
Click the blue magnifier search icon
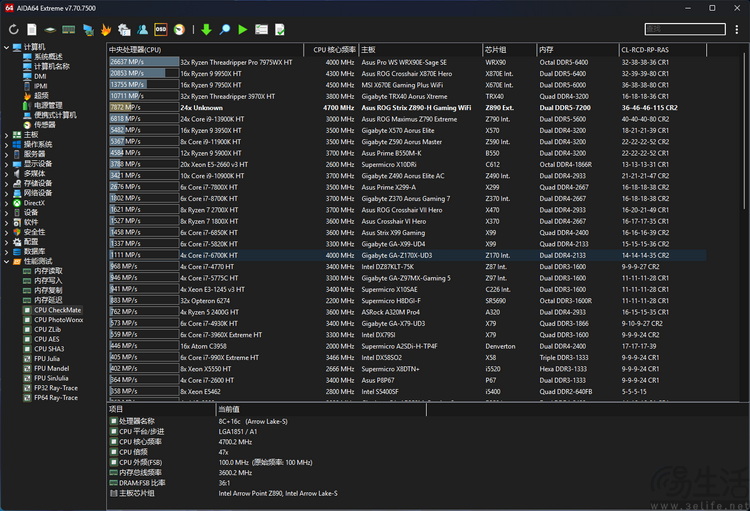coord(224,30)
